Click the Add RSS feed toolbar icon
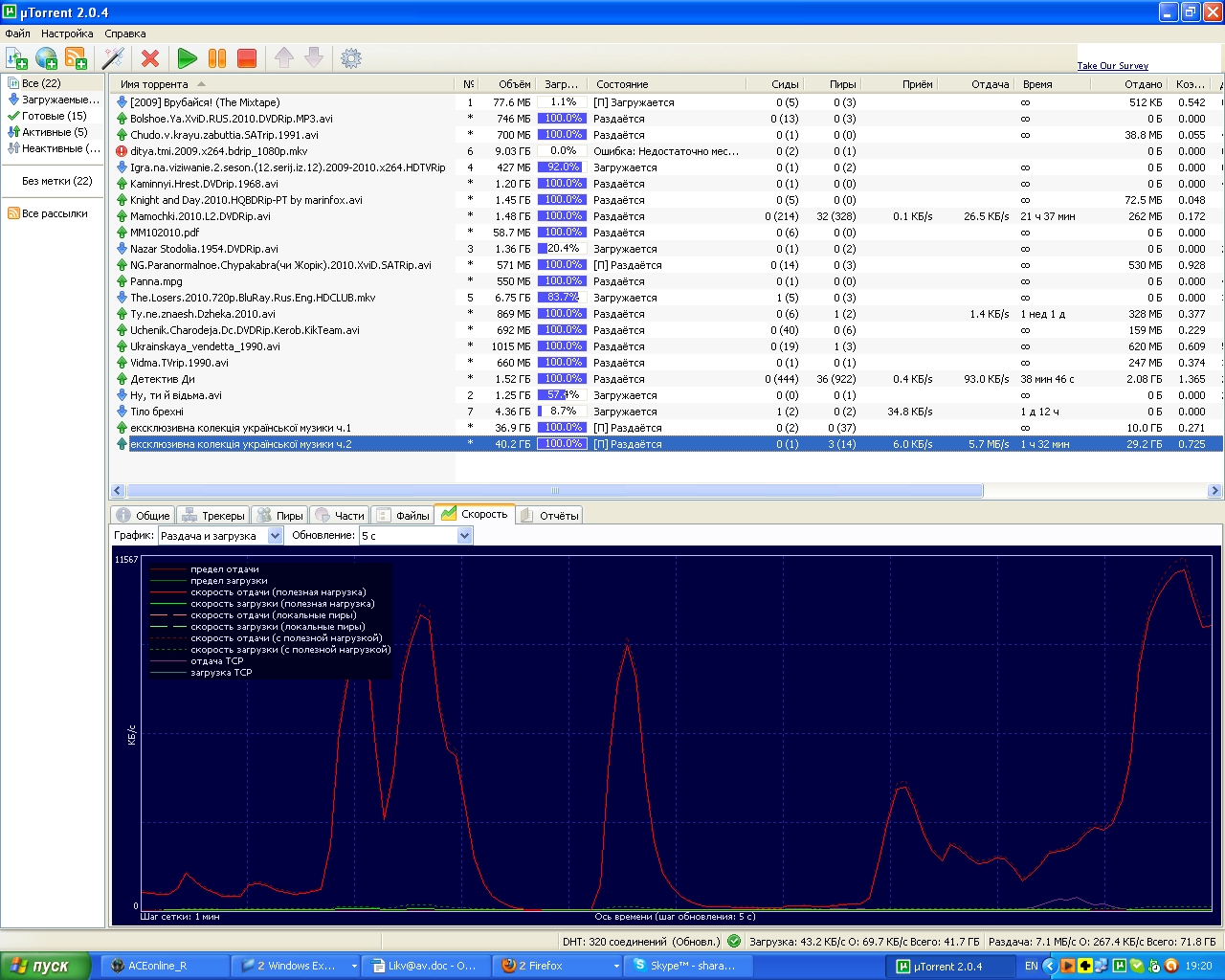Image resolution: width=1225 pixels, height=980 pixels. pyautogui.click(x=76, y=58)
